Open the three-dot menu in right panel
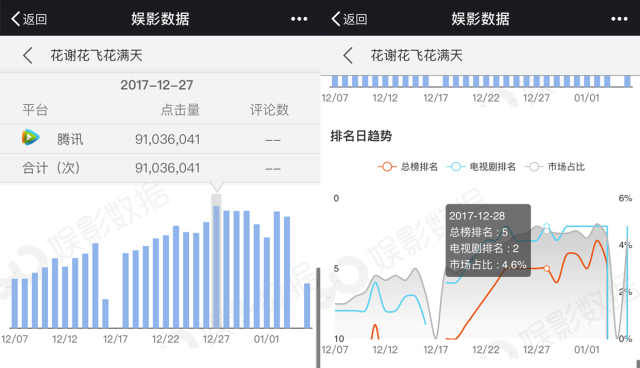 (x=619, y=19)
